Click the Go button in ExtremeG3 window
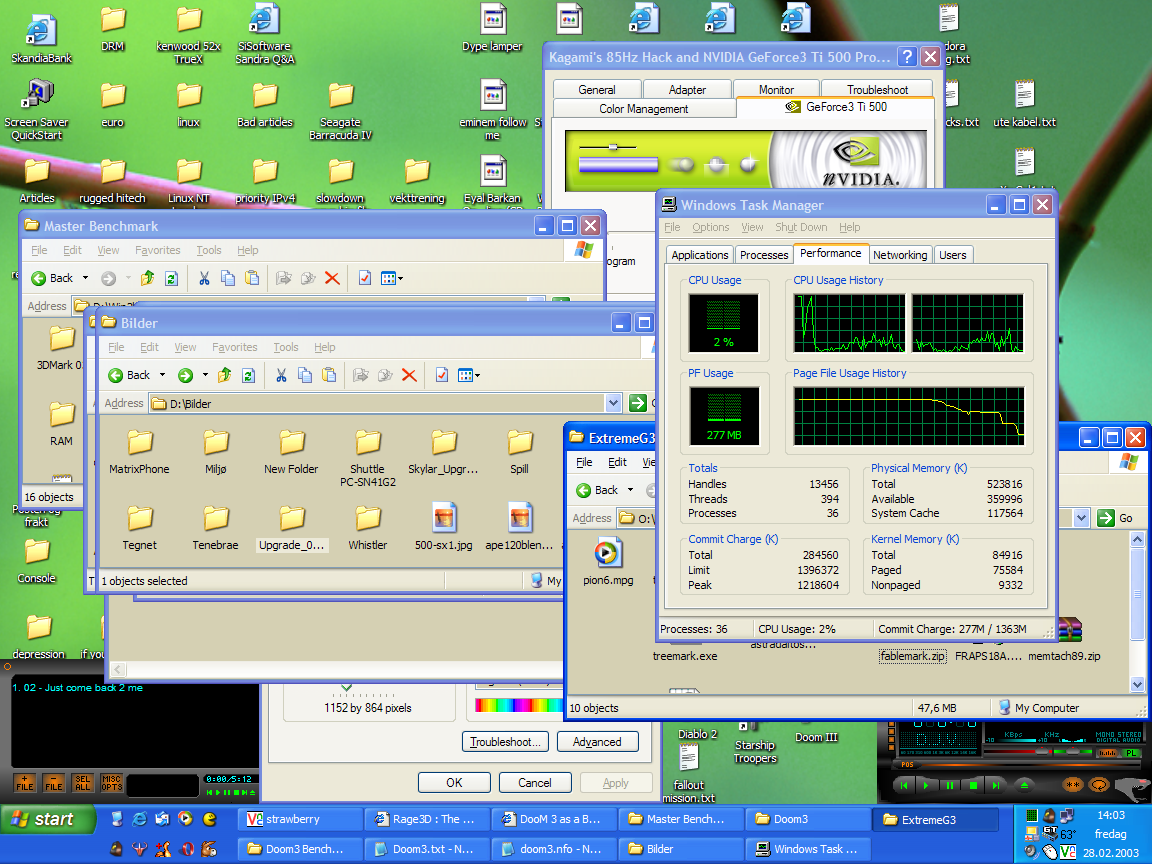Image resolution: width=1152 pixels, height=864 pixels. point(1115,518)
